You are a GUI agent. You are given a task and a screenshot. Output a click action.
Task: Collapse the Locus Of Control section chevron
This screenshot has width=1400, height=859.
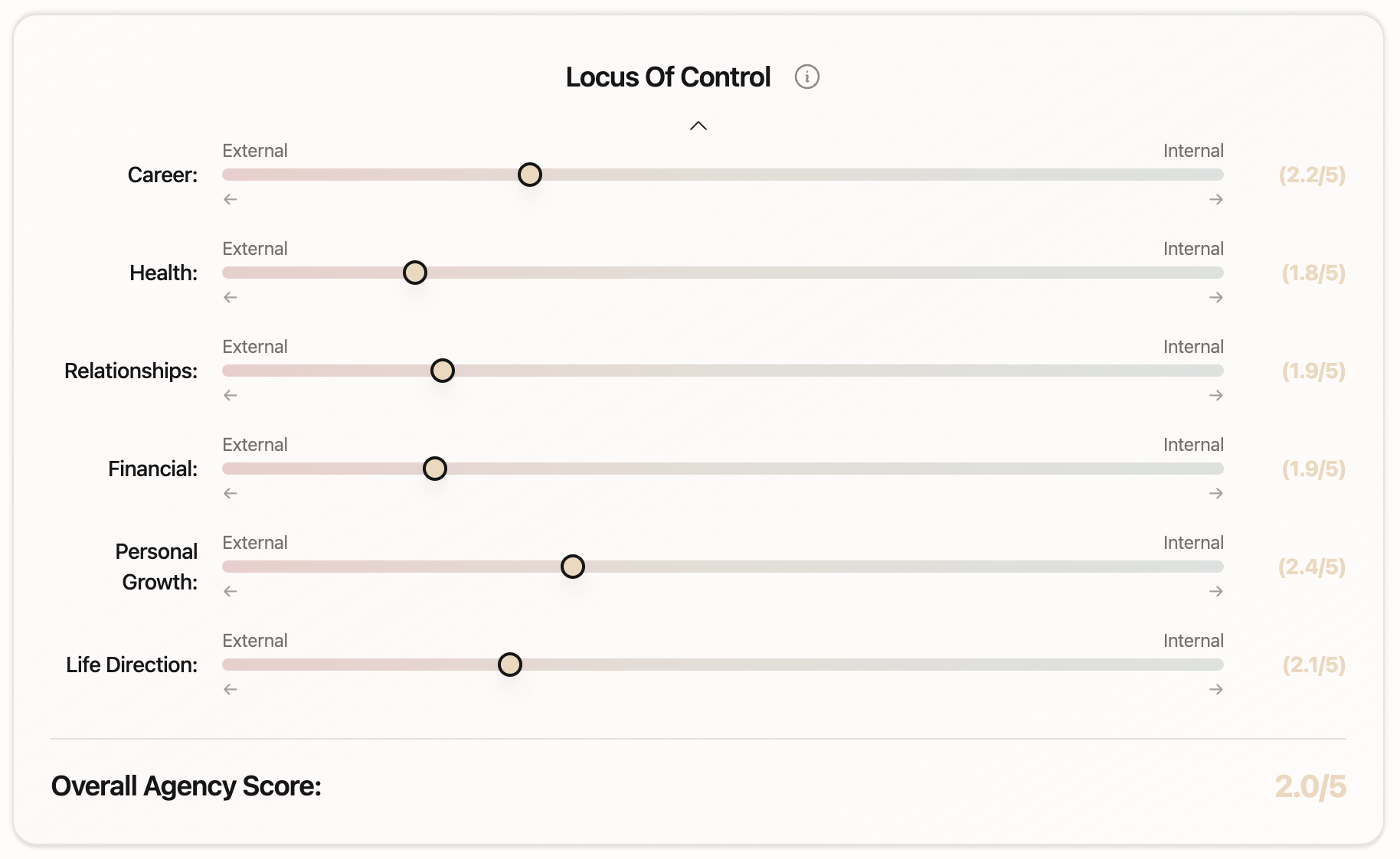pyautogui.click(x=698, y=126)
